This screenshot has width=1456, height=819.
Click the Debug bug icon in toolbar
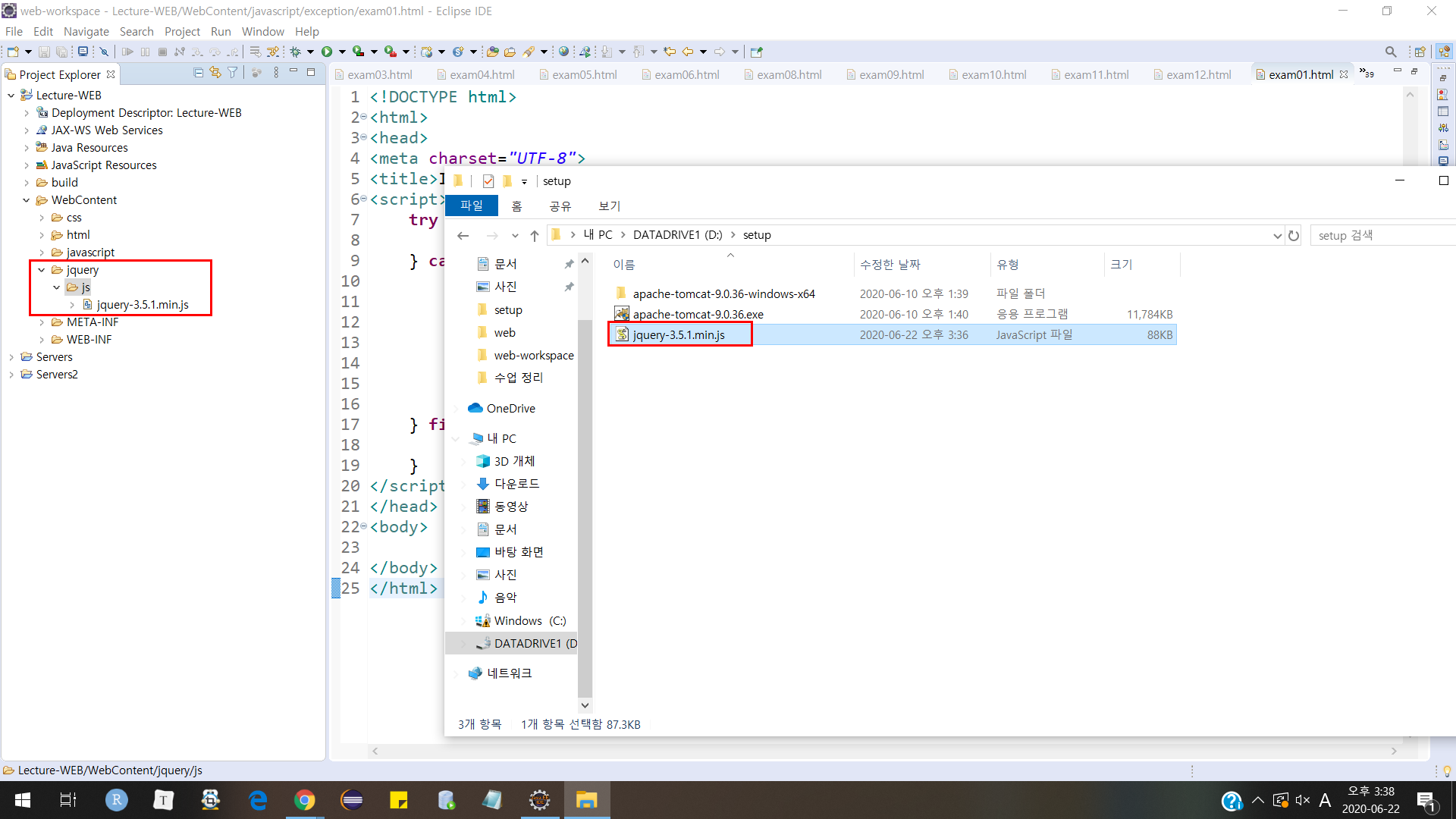point(295,52)
